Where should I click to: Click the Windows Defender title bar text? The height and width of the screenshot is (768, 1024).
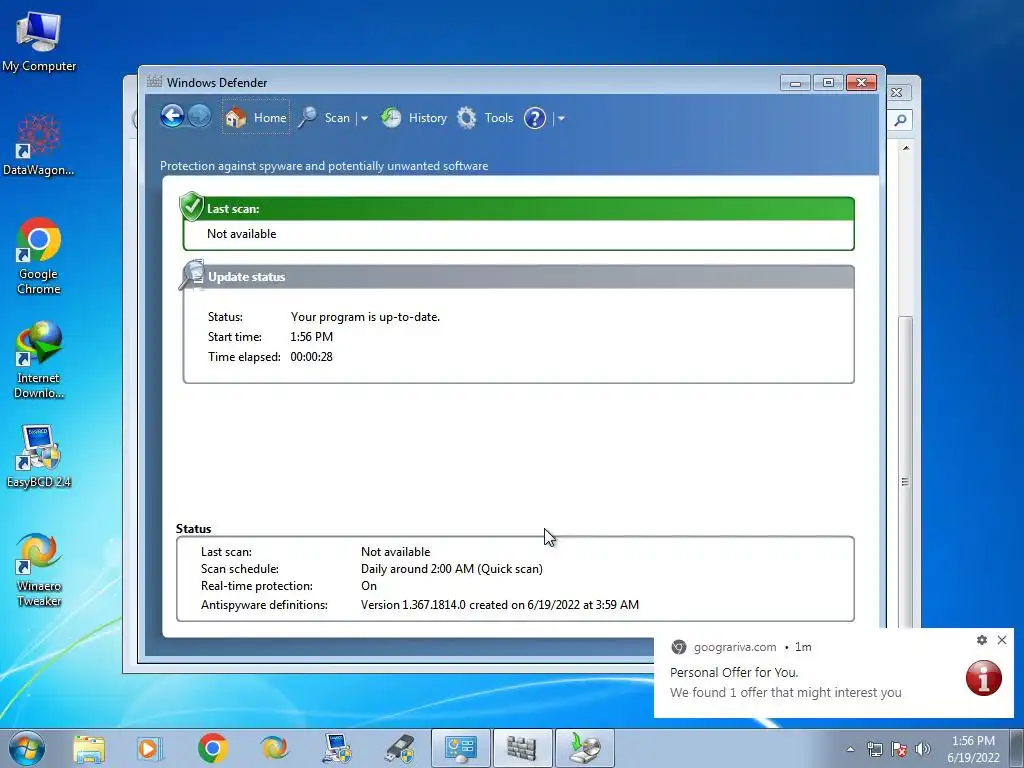[x=217, y=83]
